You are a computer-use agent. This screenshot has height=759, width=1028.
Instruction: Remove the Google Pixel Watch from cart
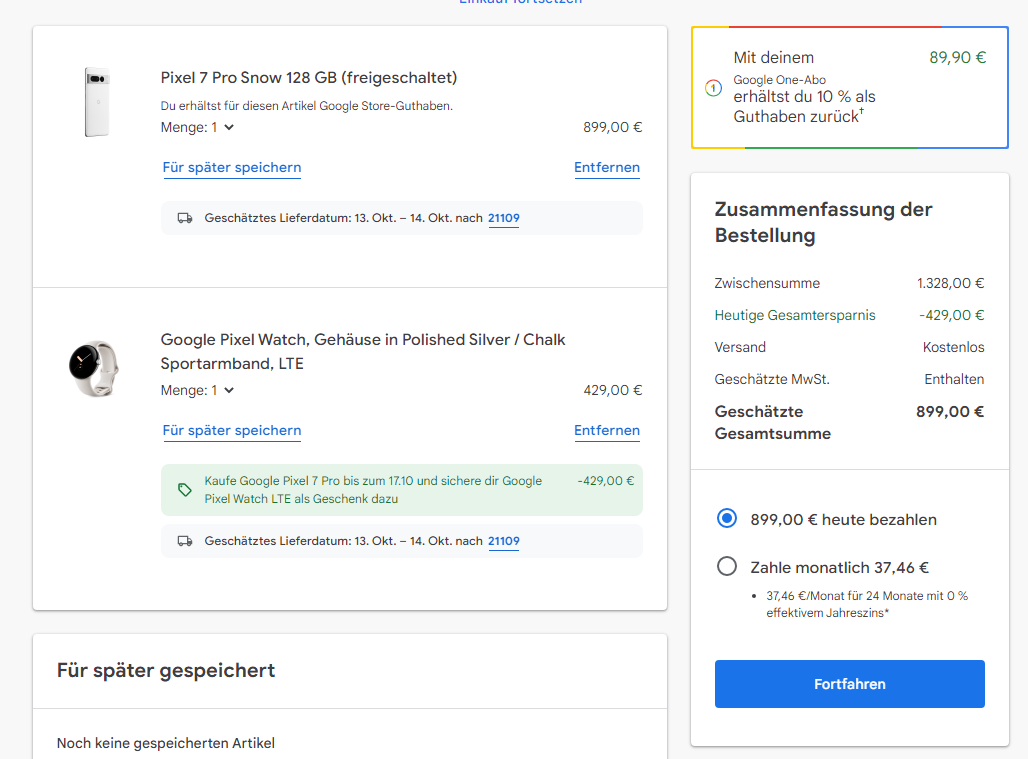(606, 430)
